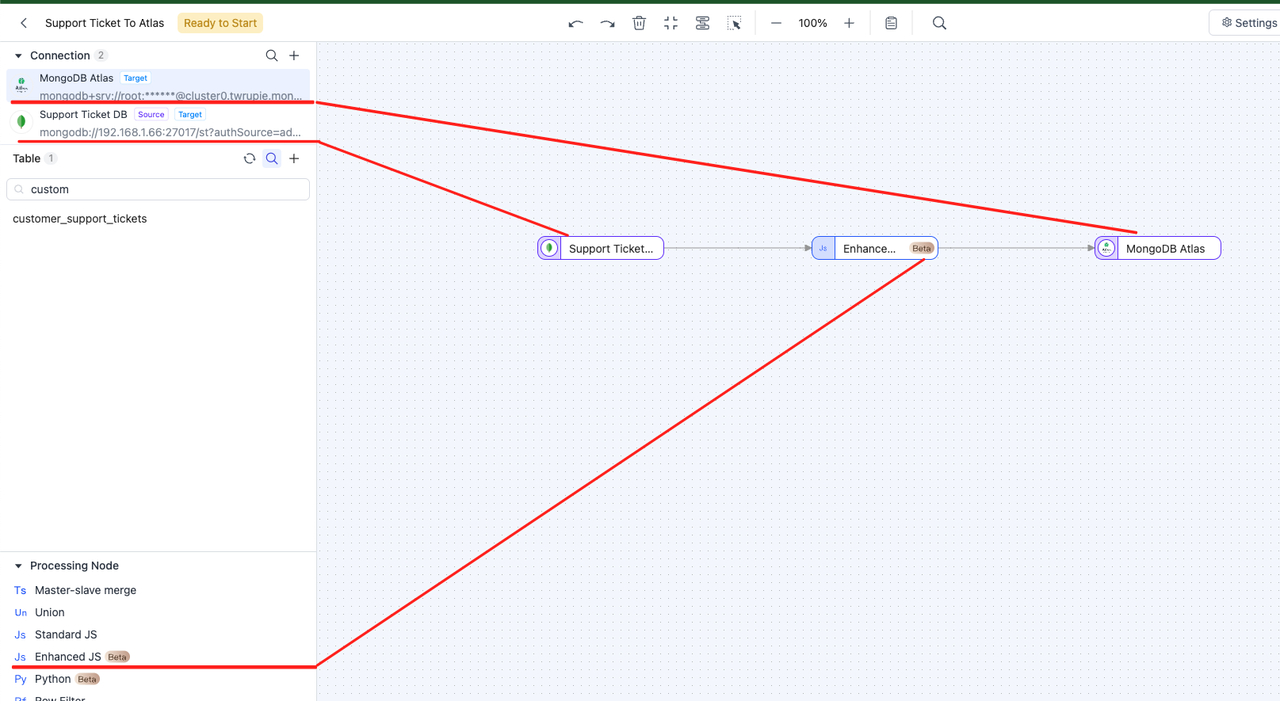Click the Support Ticket To Atlas title
This screenshot has height=701, width=1280.
point(105,23)
